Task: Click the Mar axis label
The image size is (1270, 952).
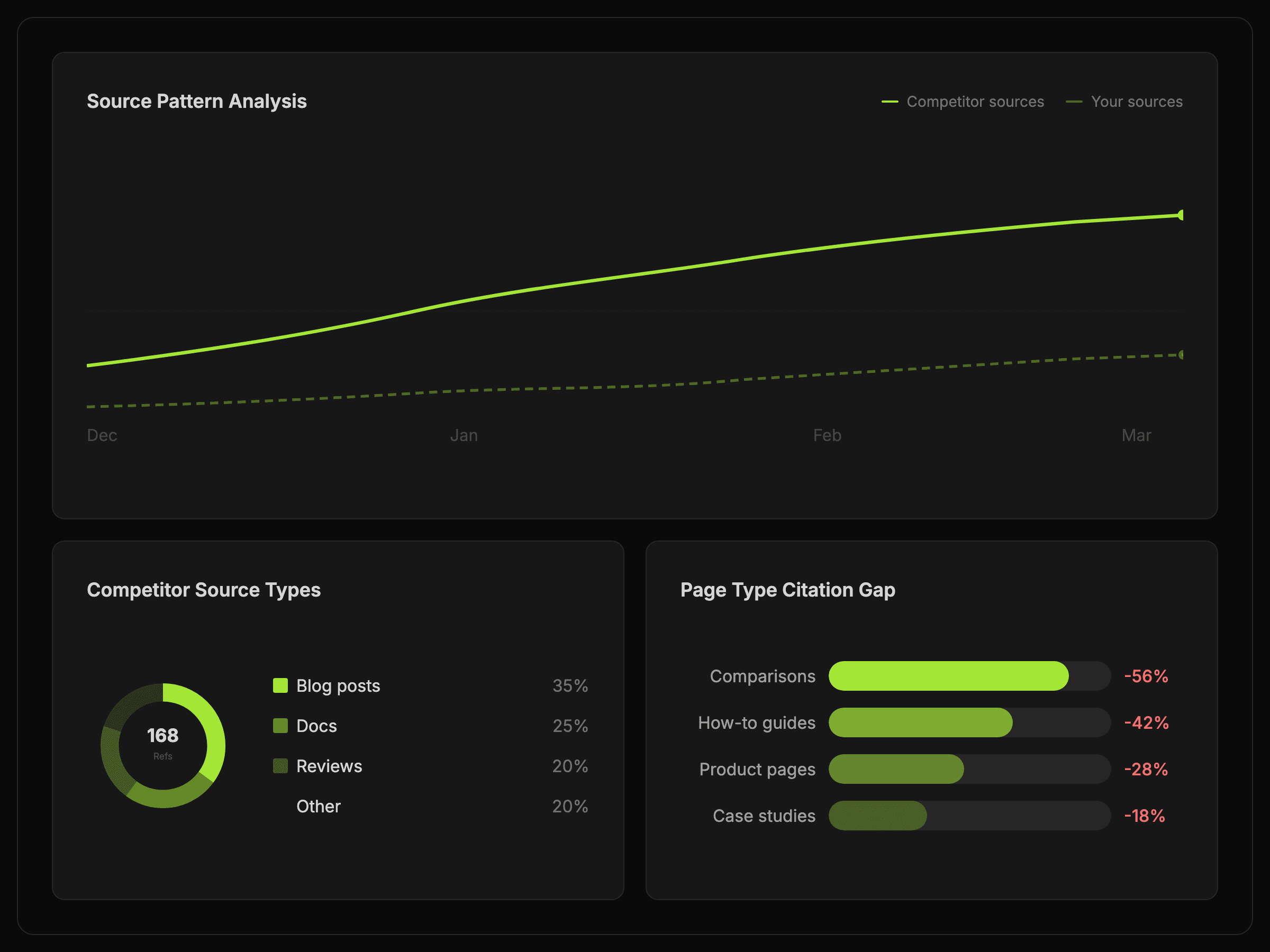Action: 1136,436
